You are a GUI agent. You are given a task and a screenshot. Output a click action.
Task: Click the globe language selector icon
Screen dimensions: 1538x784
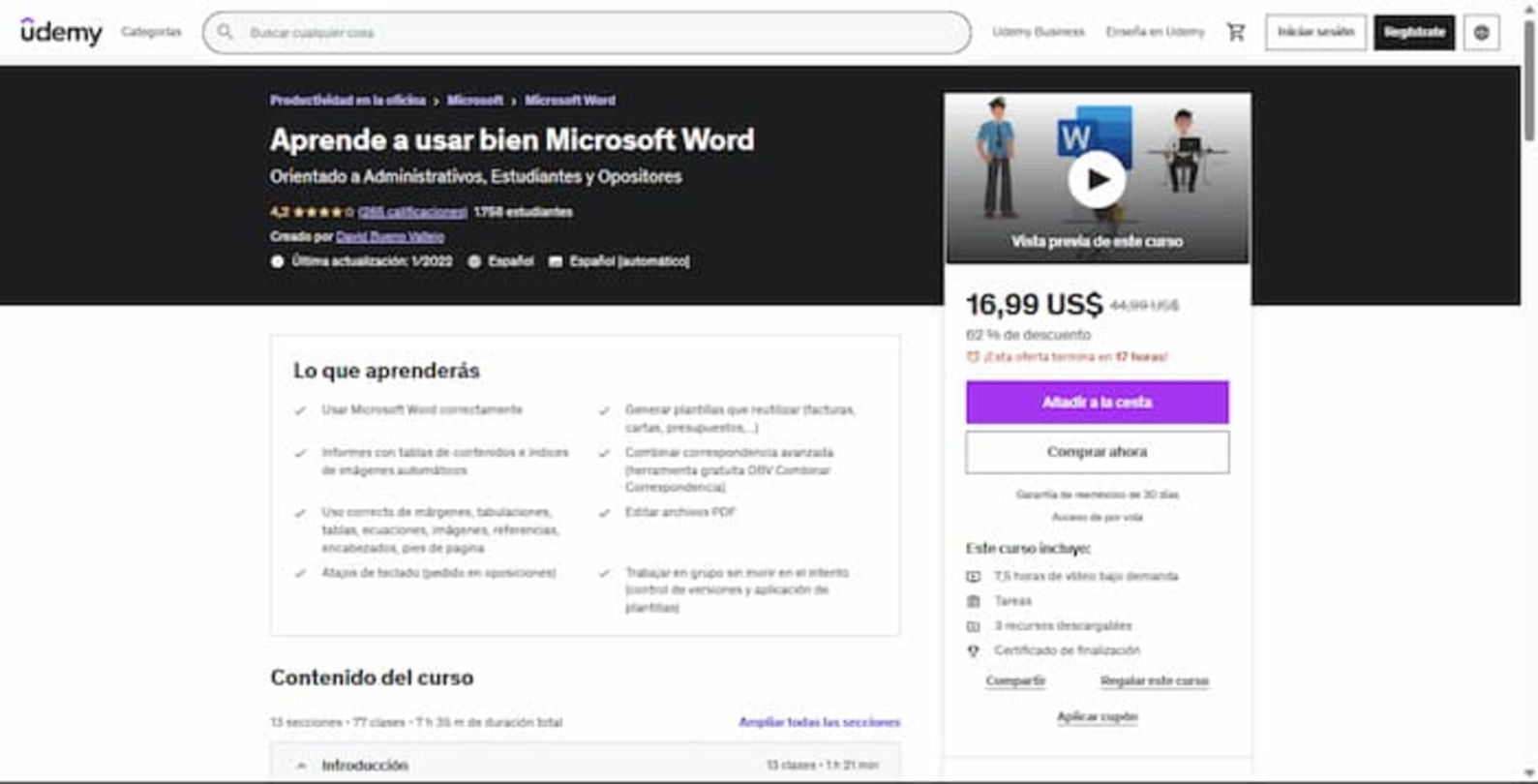(1481, 32)
